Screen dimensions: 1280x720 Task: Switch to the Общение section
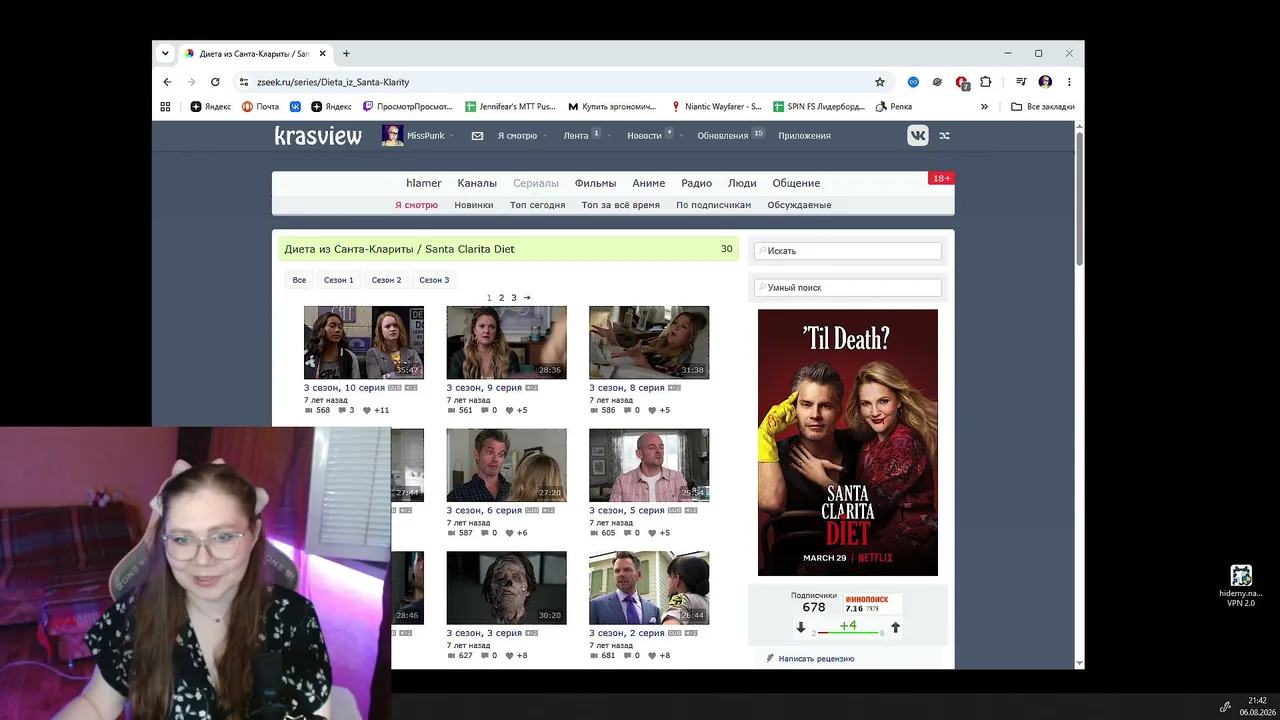pyautogui.click(x=796, y=183)
